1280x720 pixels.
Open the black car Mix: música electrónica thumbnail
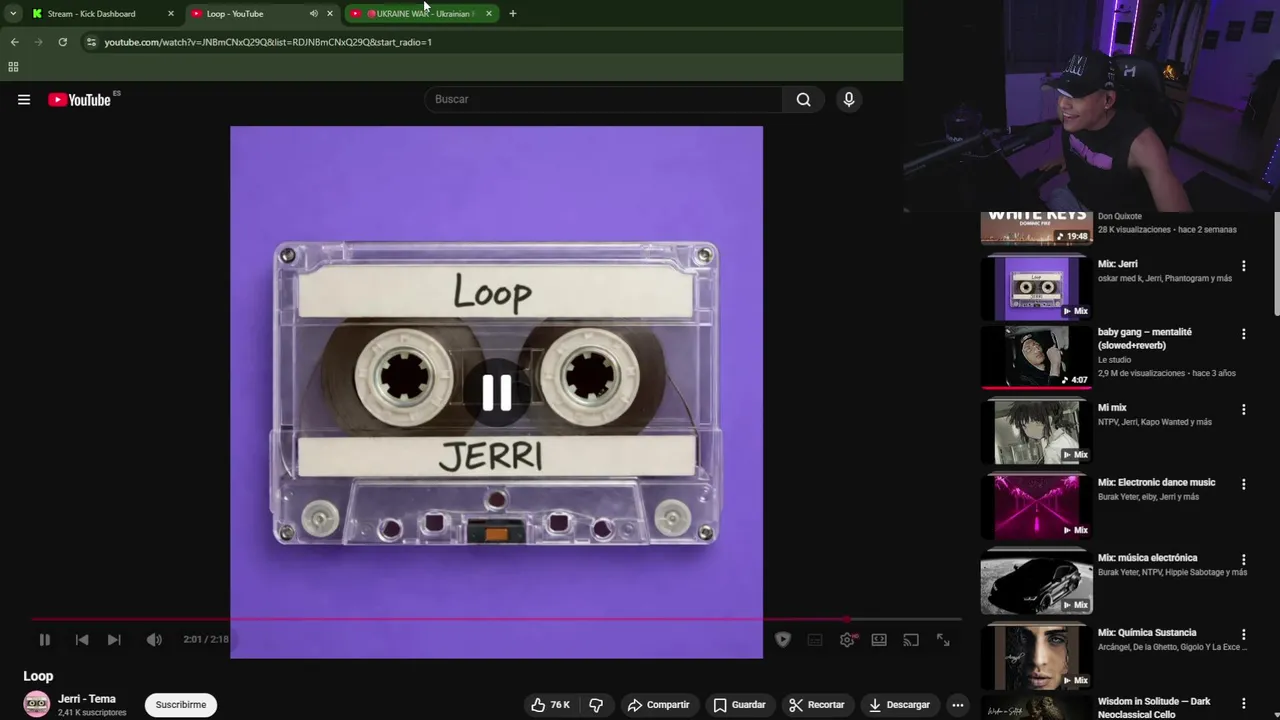coord(1036,582)
